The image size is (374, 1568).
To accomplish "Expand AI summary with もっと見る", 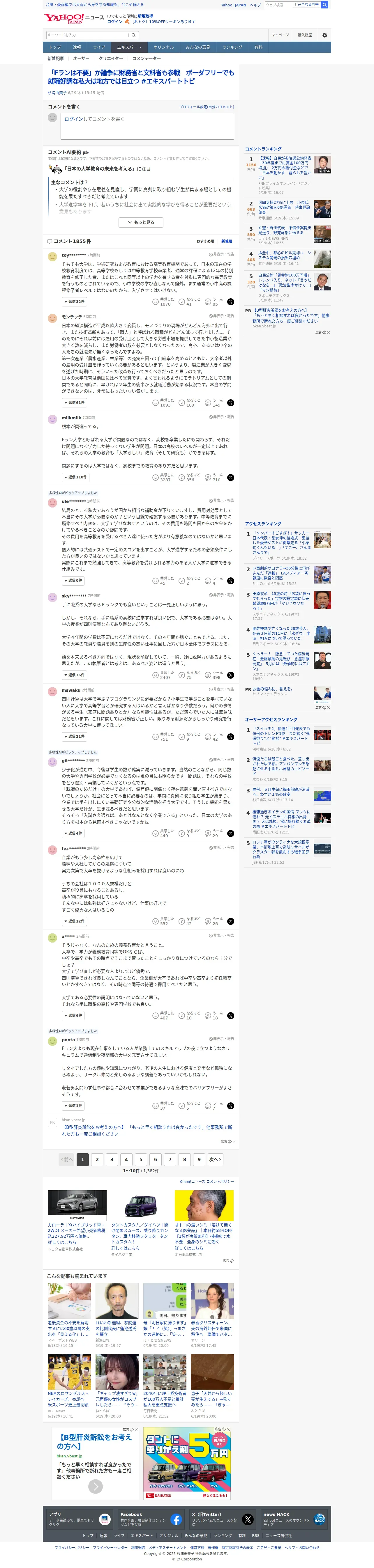I will (141, 222).
